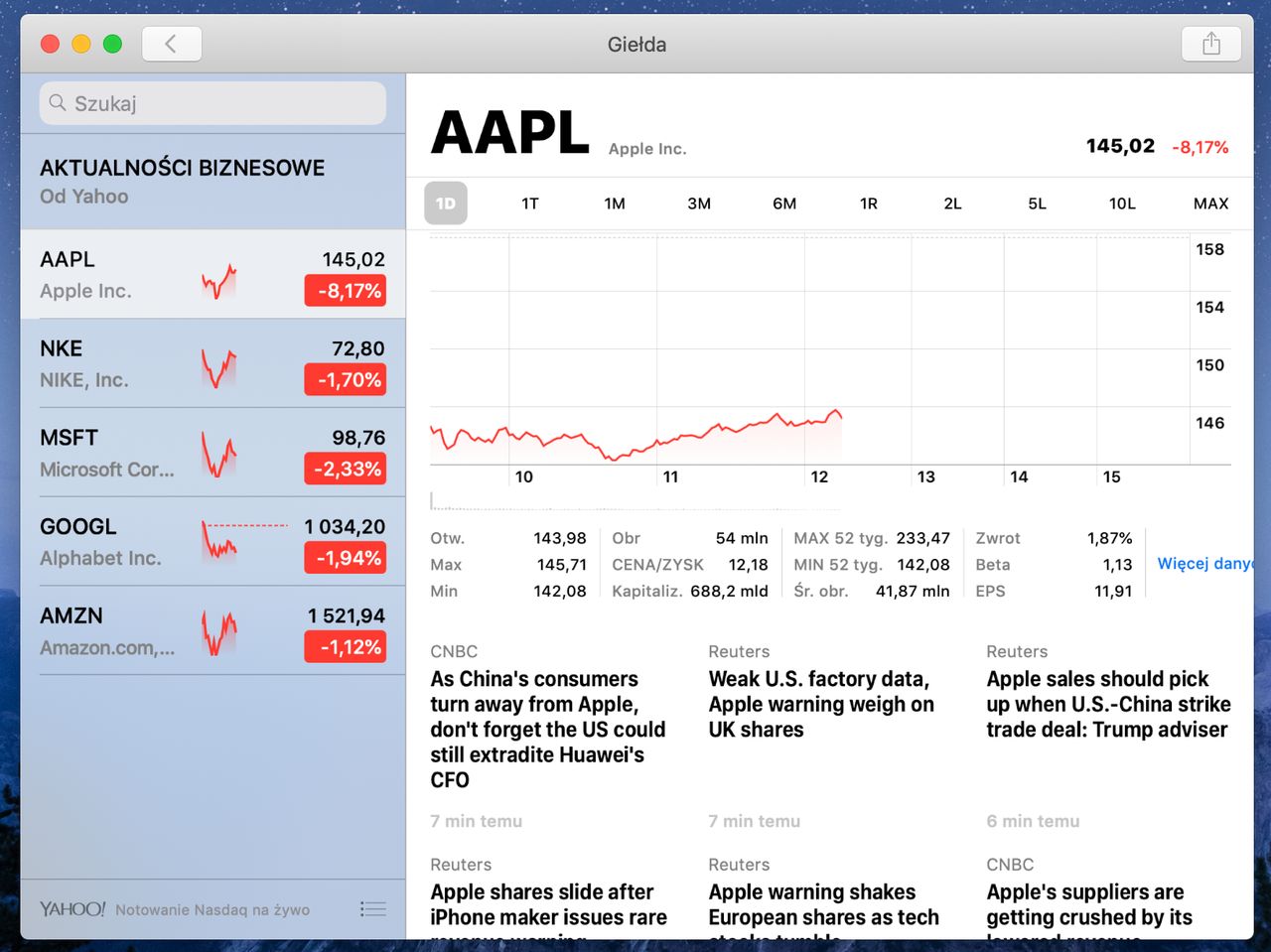This screenshot has width=1271, height=952.
Task: Open article Apple sales should pick up
Action: pos(1108,704)
